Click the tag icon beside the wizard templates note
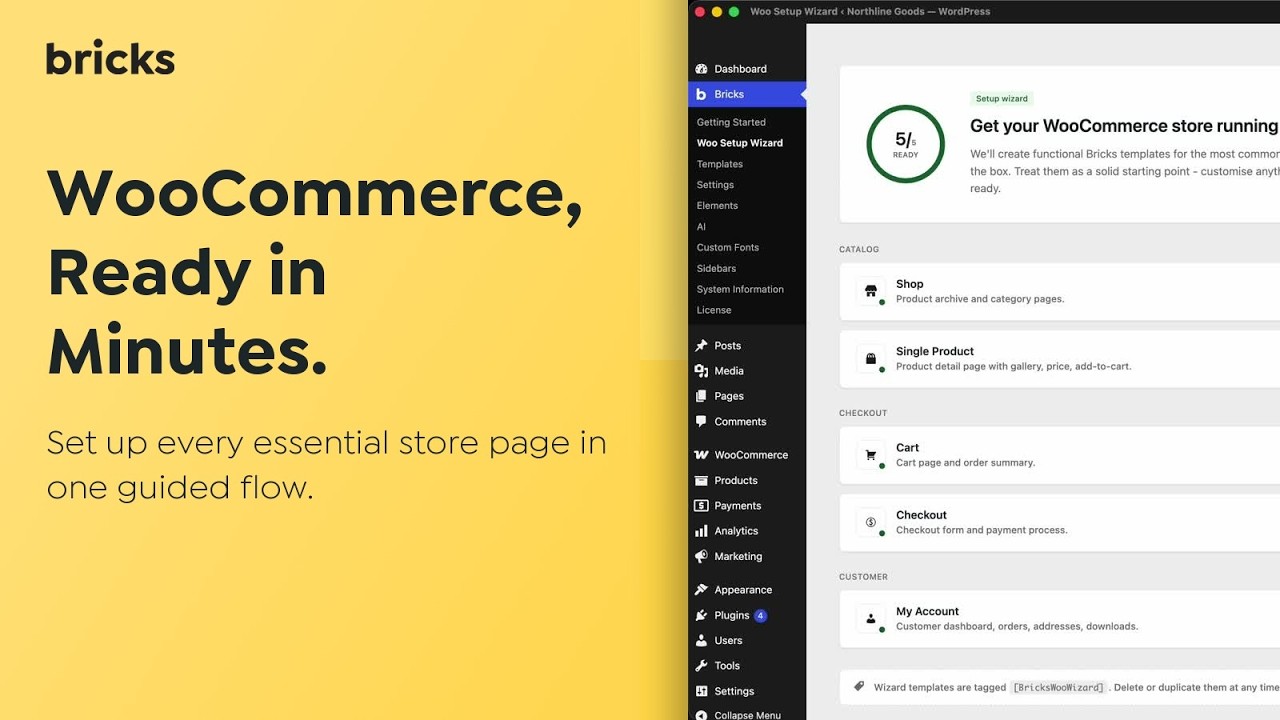Image resolution: width=1280 pixels, height=720 pixels. pyautogui.click(x=859, y=687)
